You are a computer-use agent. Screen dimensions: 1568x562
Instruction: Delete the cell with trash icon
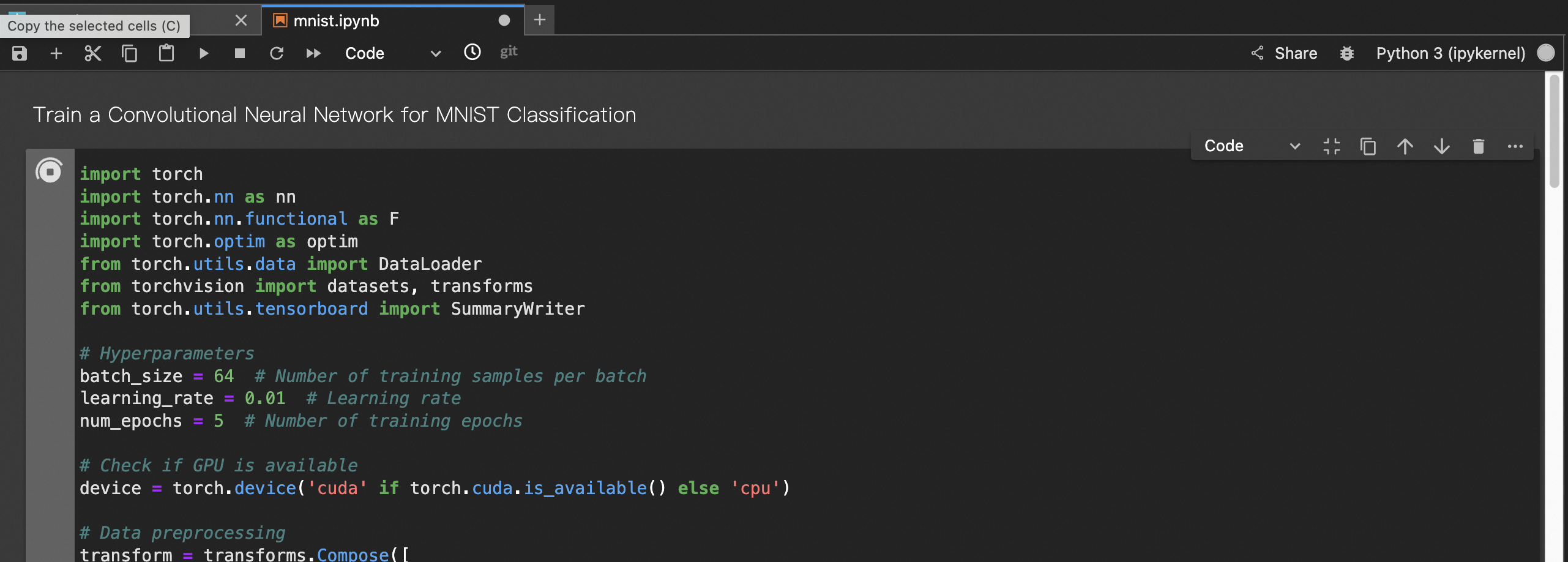click(x=1479, y=146)
